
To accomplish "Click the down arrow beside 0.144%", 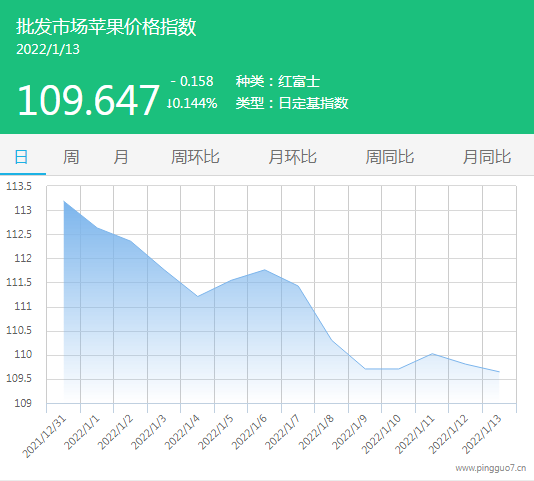I will 169,103.
